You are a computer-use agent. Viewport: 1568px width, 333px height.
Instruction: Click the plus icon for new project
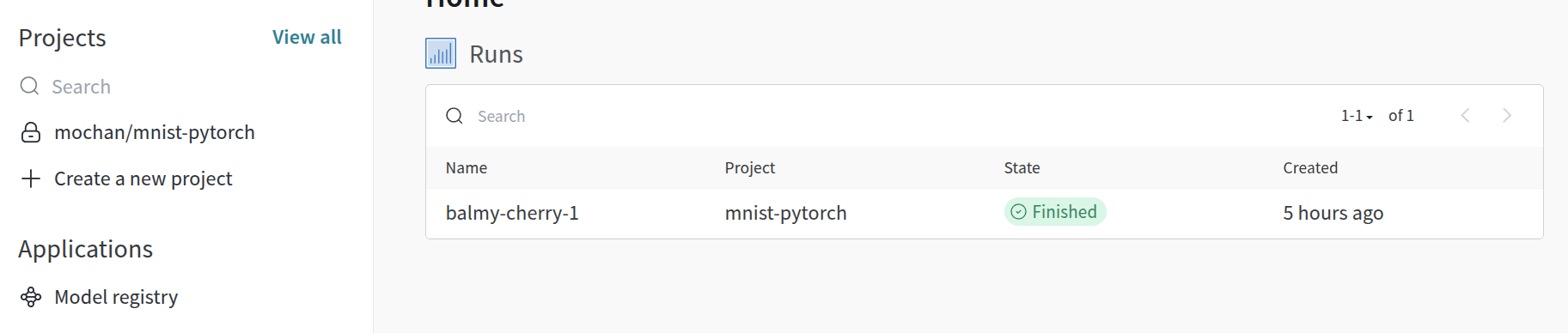[31, 179]
